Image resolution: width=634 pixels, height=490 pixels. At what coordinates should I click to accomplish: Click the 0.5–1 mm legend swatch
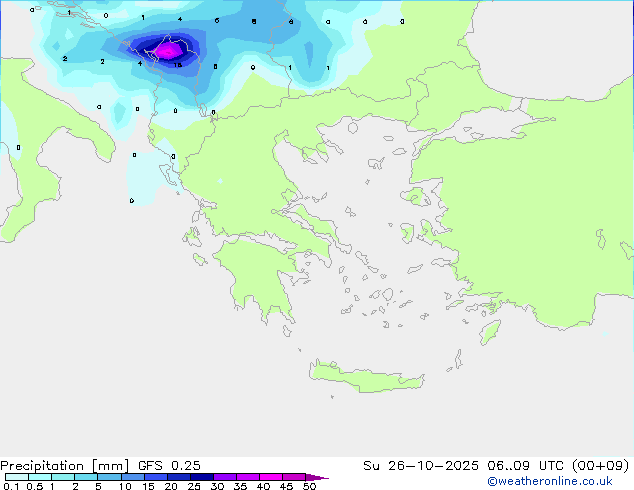[40, 477]
